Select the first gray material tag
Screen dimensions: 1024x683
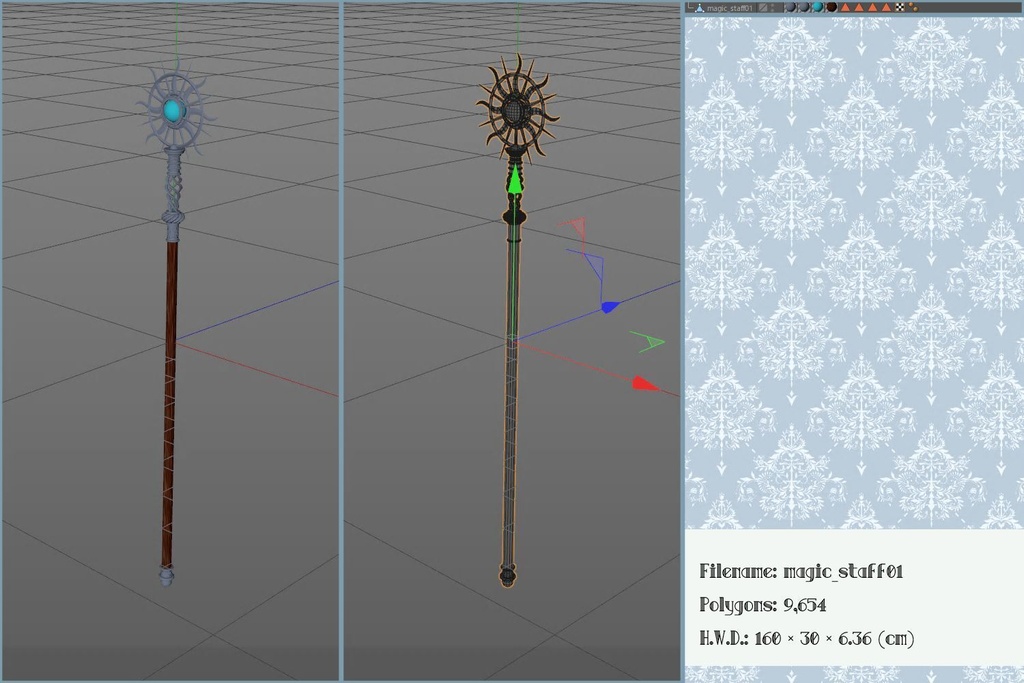tap(791, 7)
